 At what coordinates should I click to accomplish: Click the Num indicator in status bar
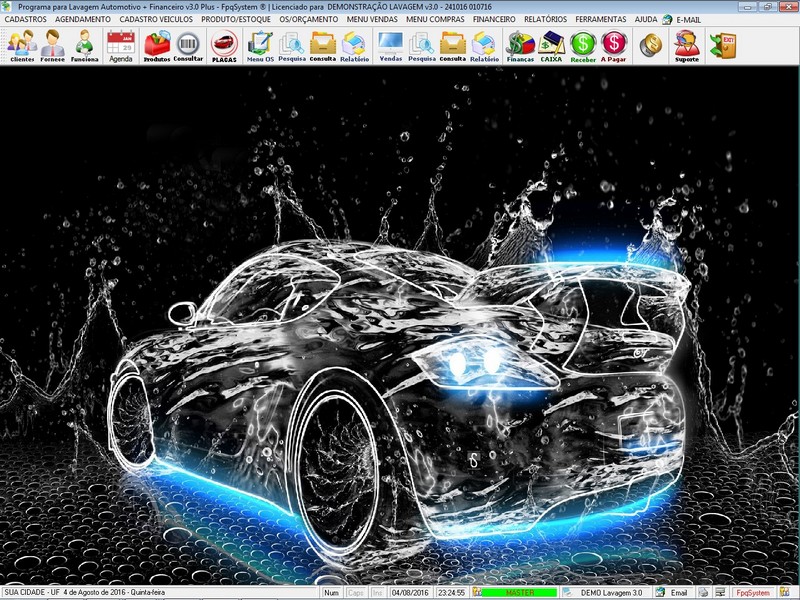[x=331, y=593]
